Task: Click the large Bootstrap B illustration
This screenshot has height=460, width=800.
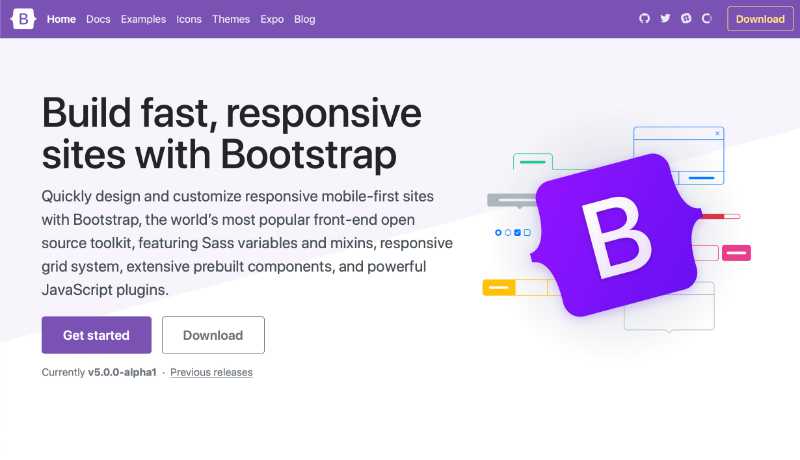Action: [x=617, y=235]
